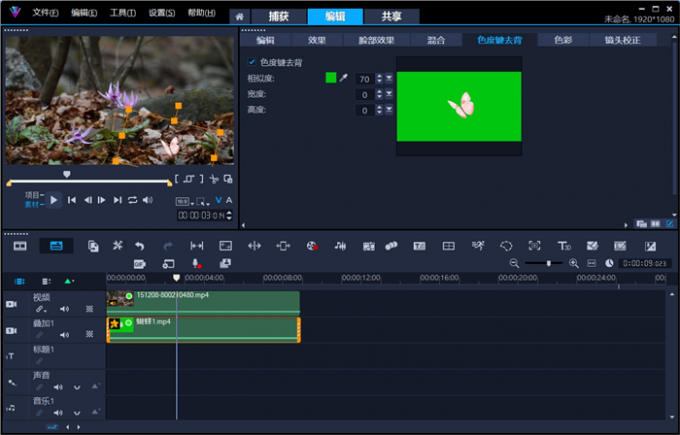
Task: Select the 蝴蝶1.mp4 overlay clip
Action: [x=203, y=330]
